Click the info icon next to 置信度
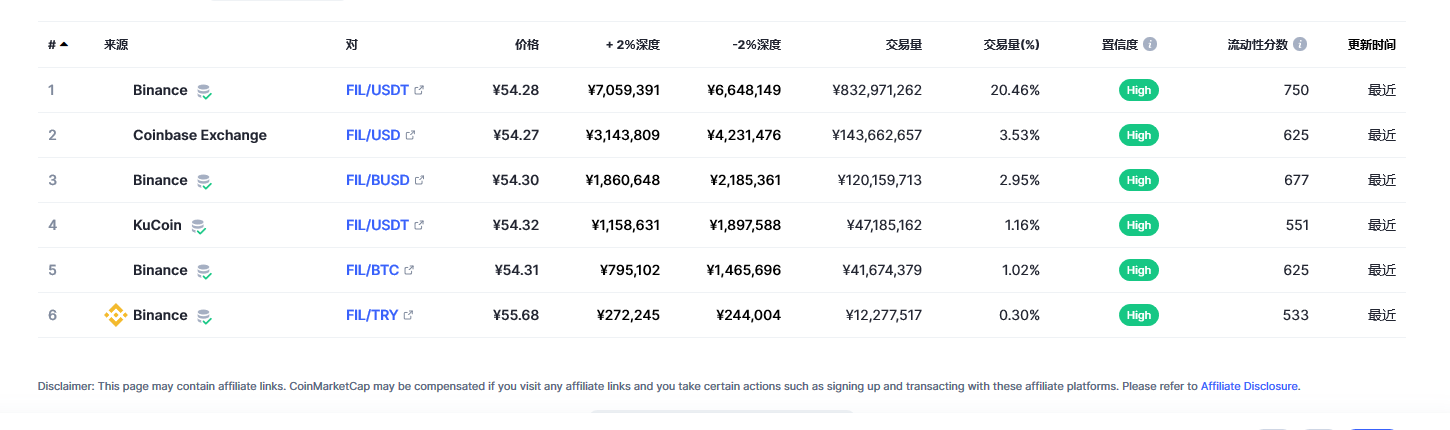Screen dimensions: 1450x430 click(x=1150, y=45)
